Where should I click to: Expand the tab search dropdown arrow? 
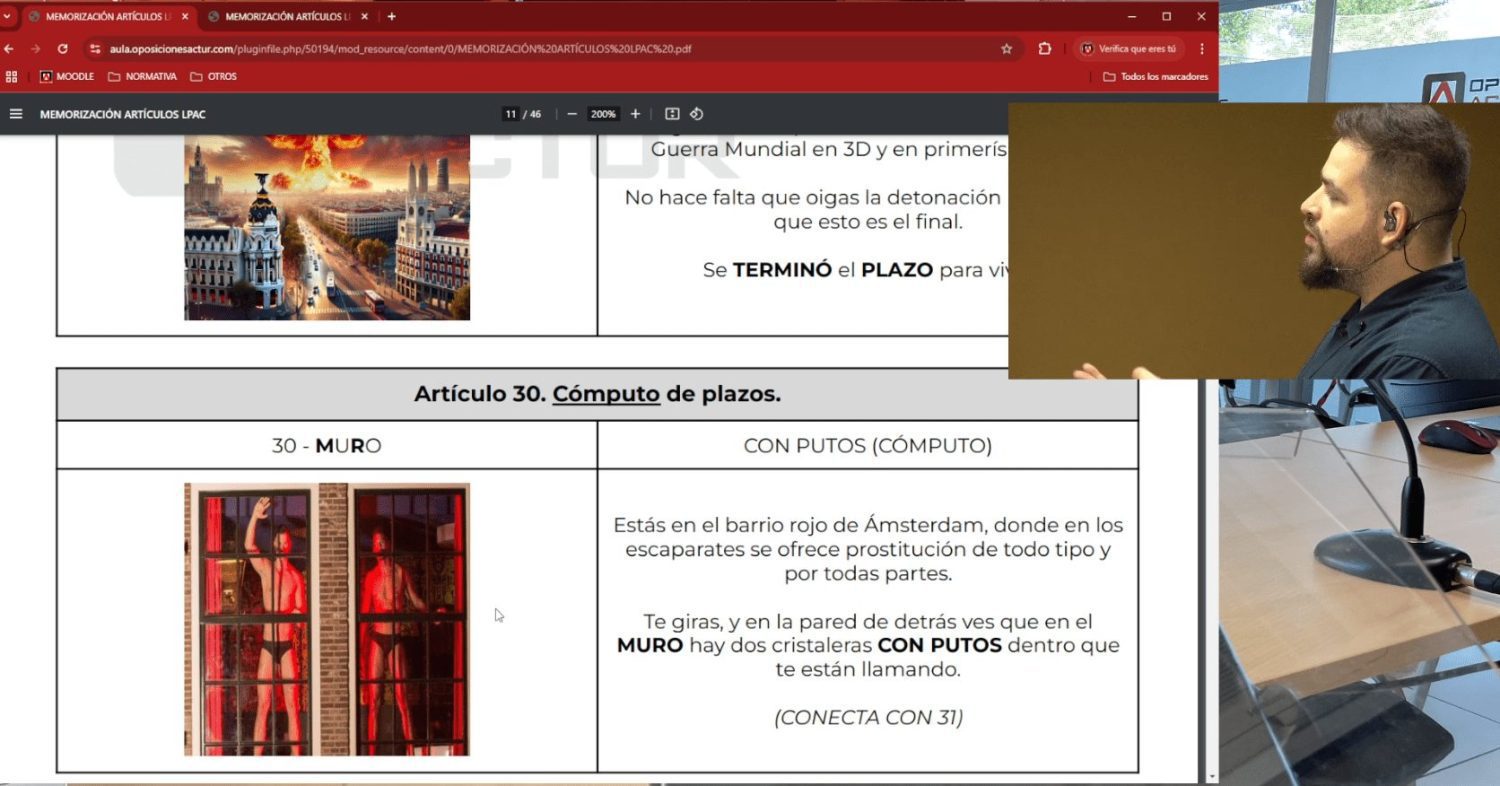6,16
